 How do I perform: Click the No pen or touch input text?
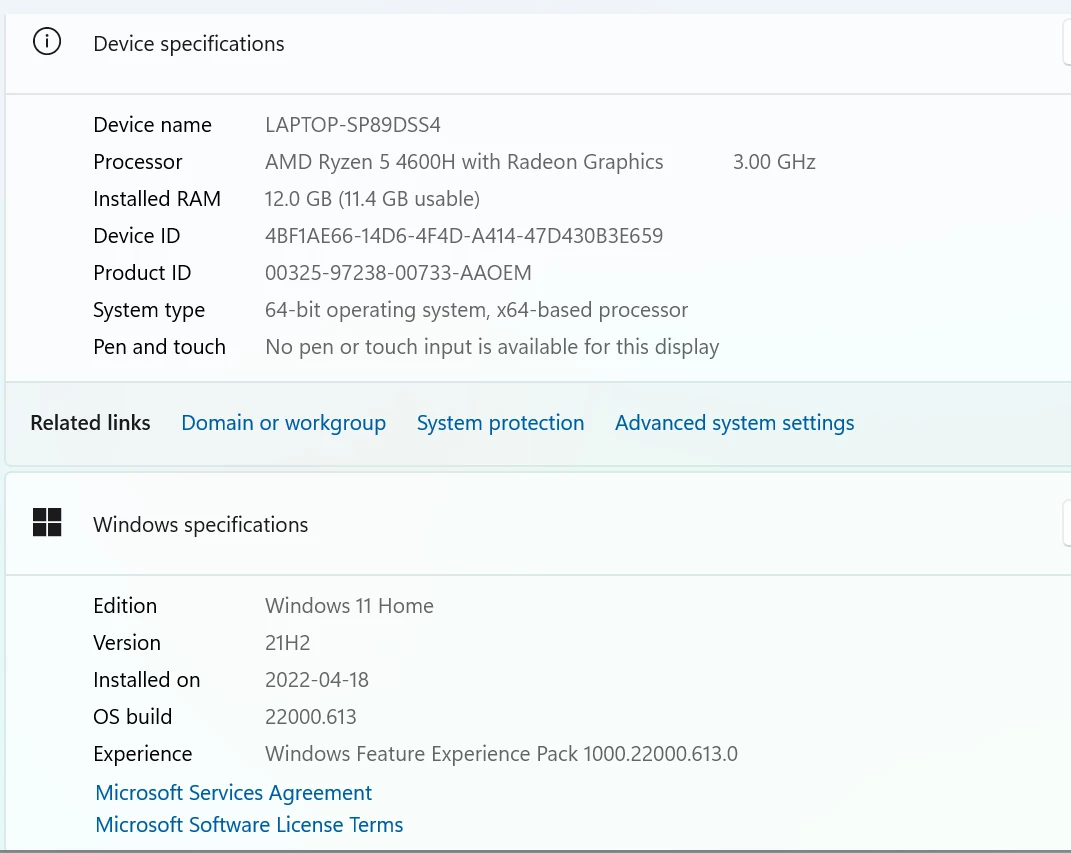[492, 347]
